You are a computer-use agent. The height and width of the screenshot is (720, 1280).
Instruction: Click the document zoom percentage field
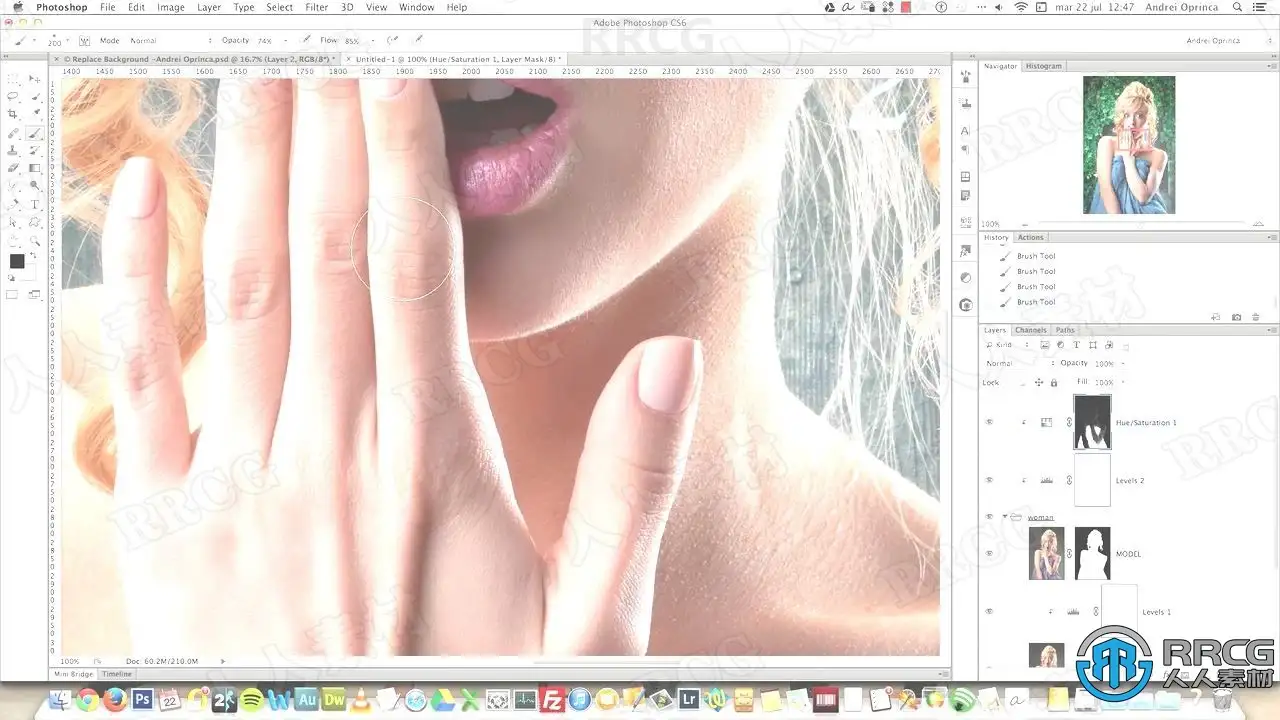coord(69,661)
